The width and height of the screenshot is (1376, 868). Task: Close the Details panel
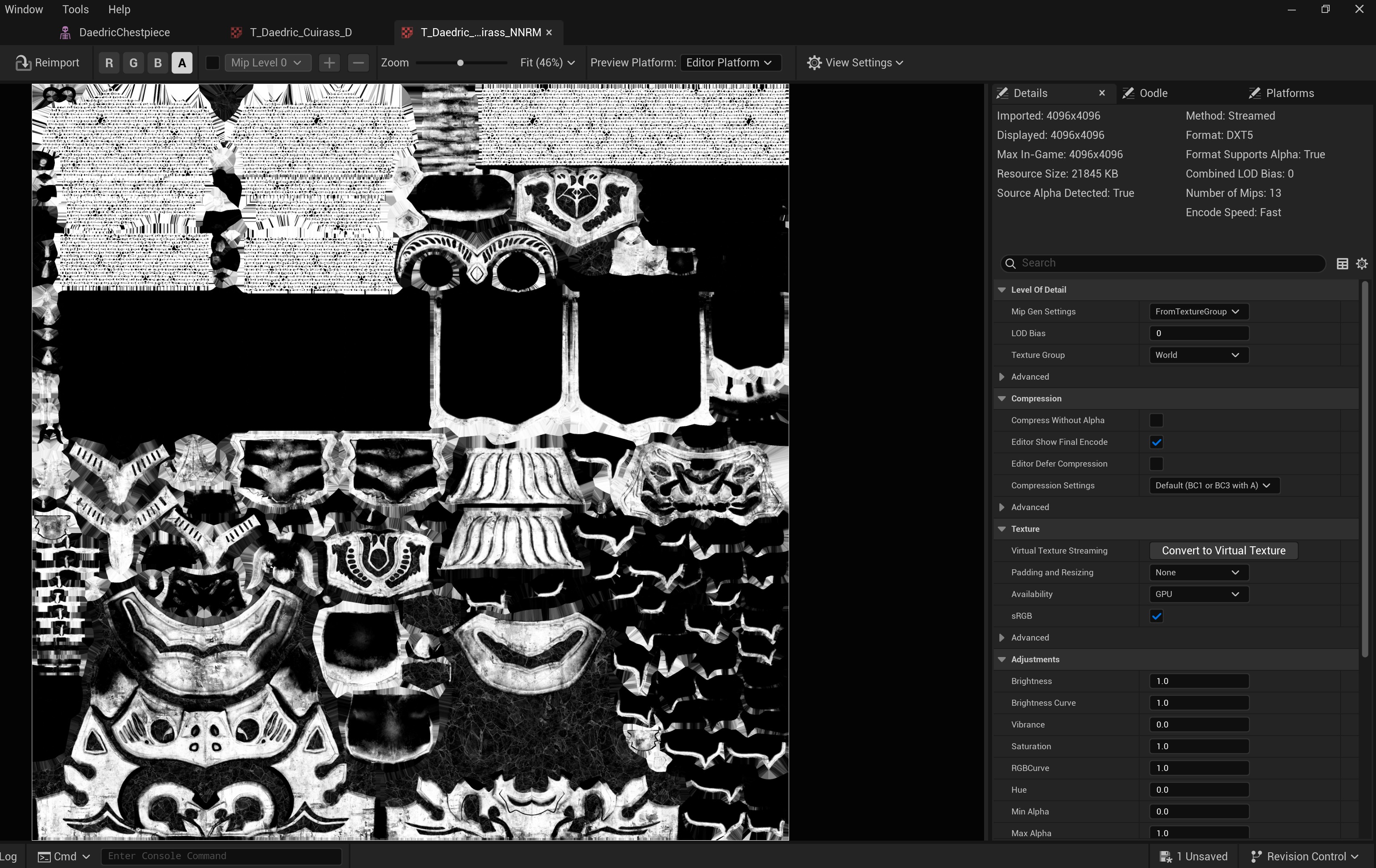1102,93
